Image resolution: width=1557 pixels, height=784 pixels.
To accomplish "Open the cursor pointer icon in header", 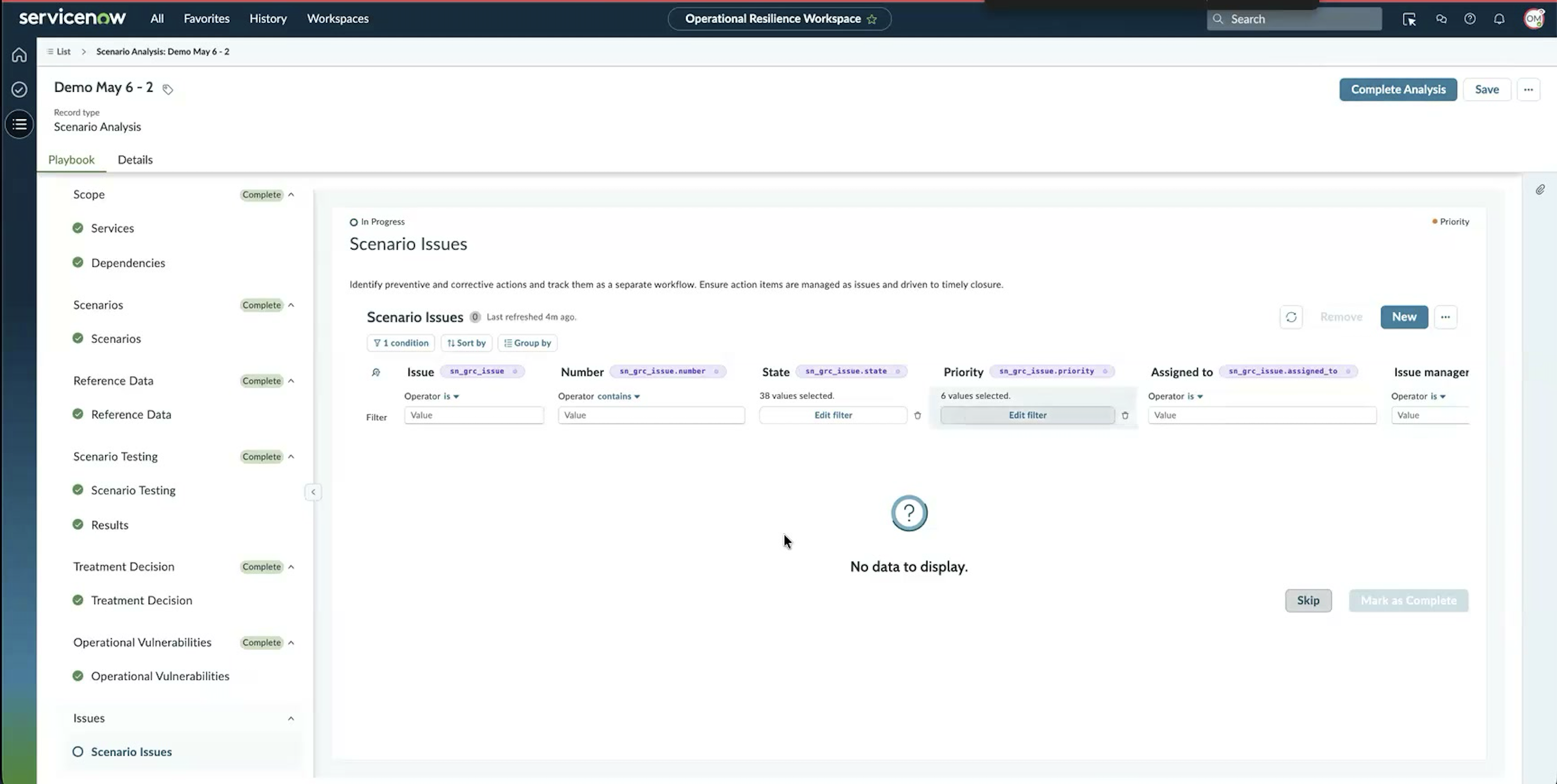I will coord(1409,19).
